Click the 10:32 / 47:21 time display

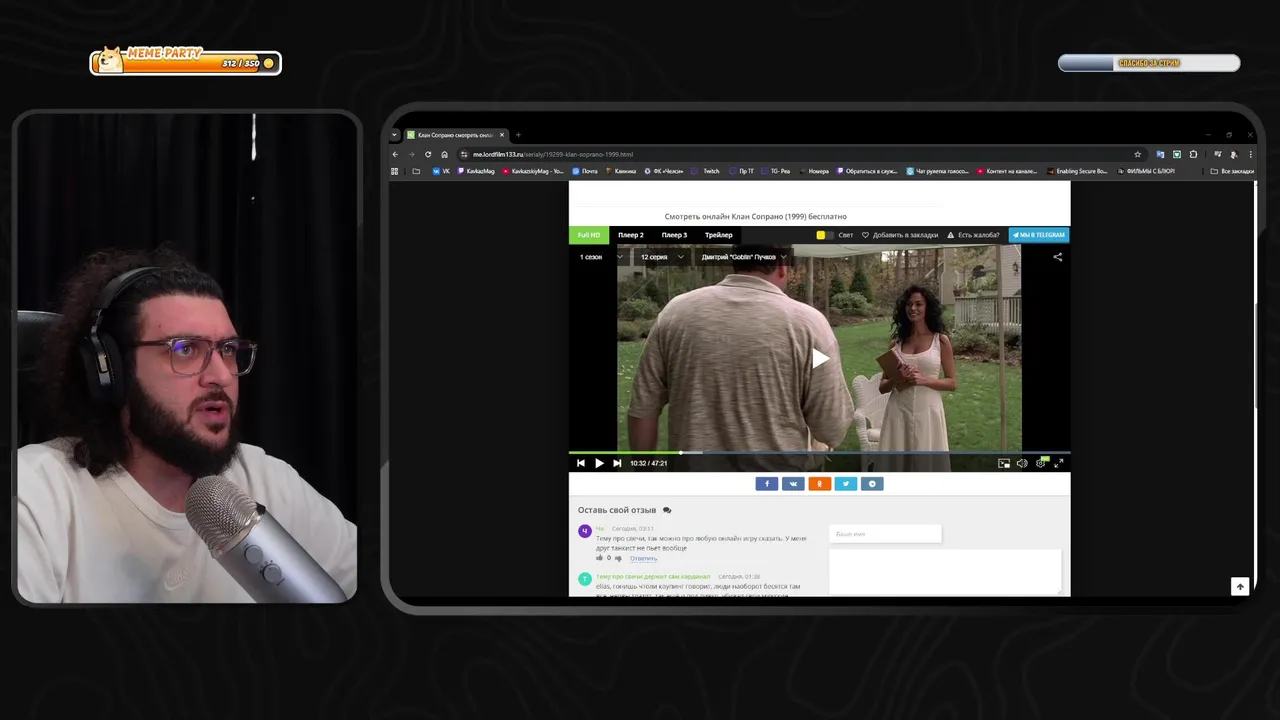[648, 463]
